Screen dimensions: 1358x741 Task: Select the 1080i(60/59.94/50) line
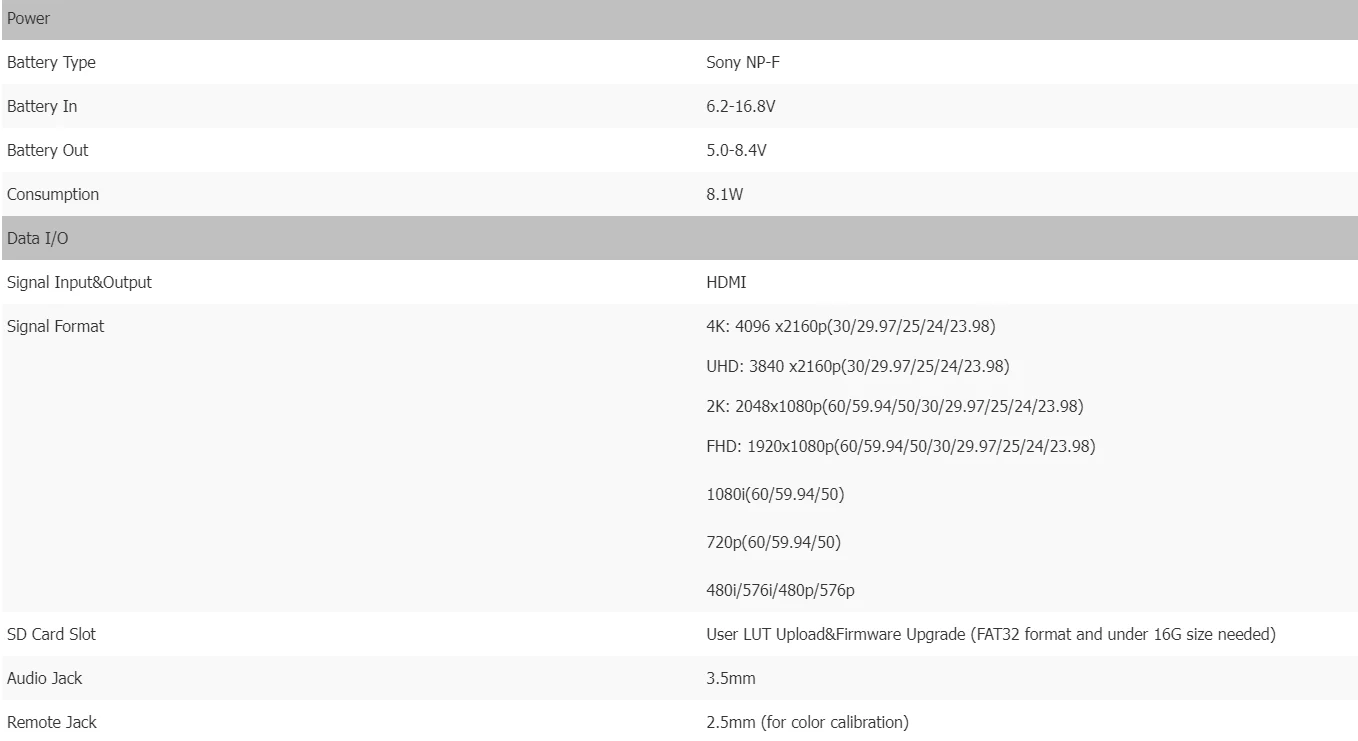click(775, 495)
